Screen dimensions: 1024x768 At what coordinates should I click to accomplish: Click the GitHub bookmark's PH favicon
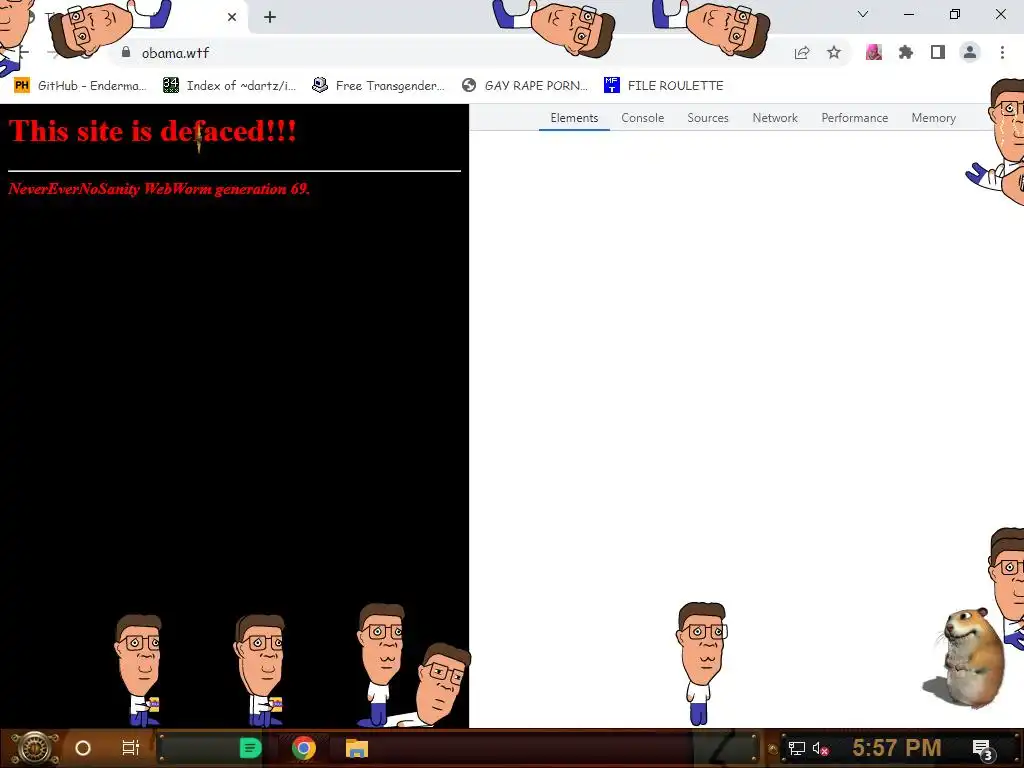pyautogui.click(x=22, y=86)
